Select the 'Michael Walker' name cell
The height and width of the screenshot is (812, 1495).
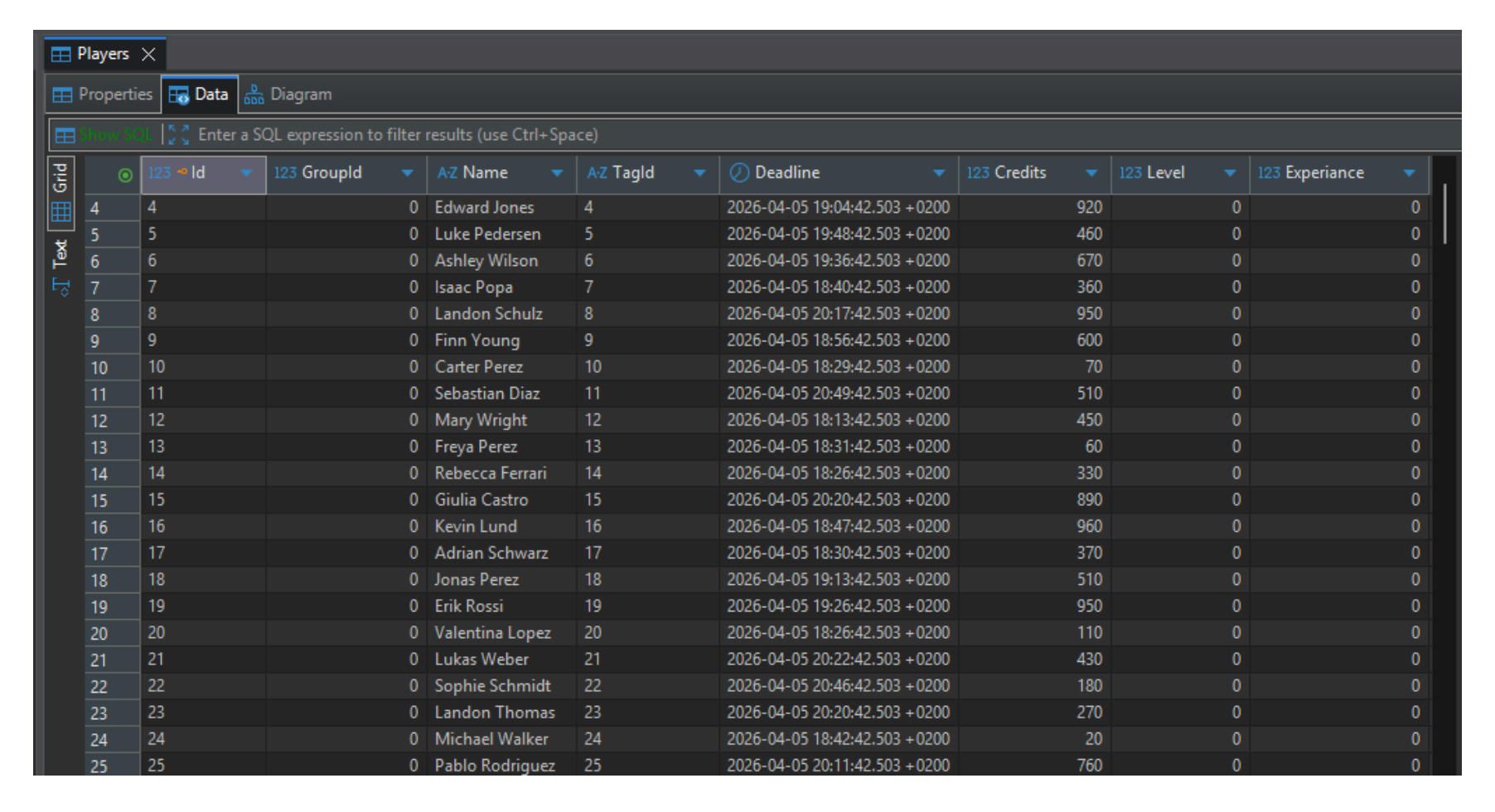(502, 739)
